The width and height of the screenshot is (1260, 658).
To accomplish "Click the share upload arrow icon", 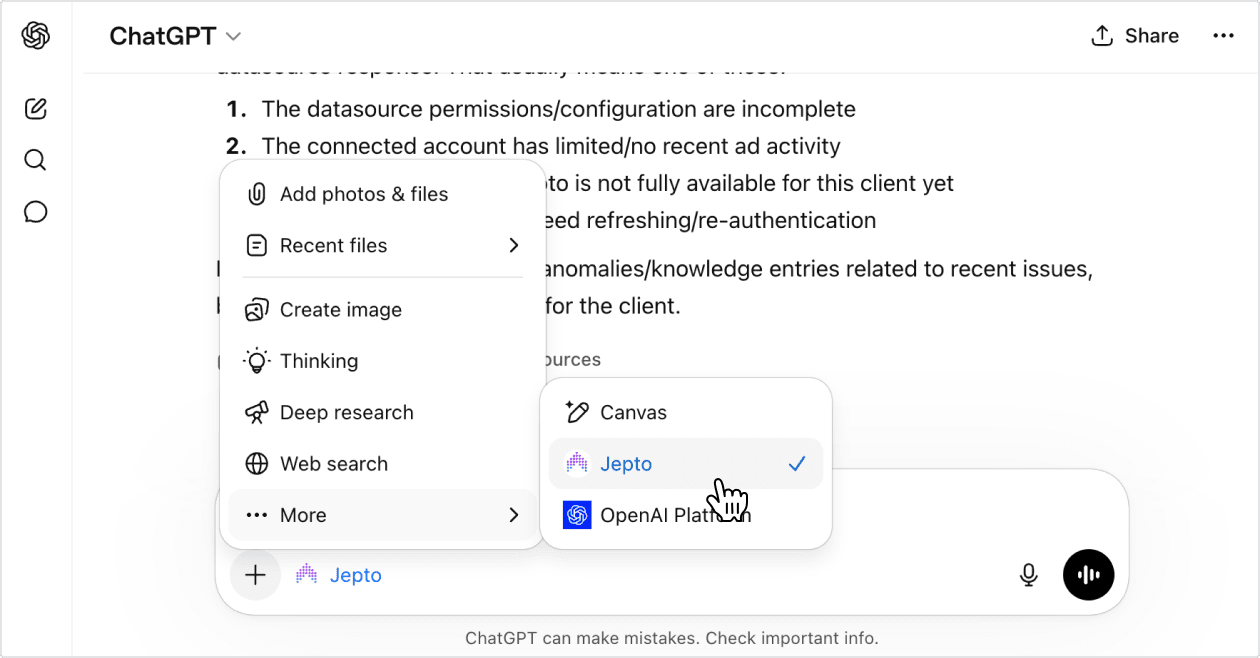I will click(x=1102, y=36).
